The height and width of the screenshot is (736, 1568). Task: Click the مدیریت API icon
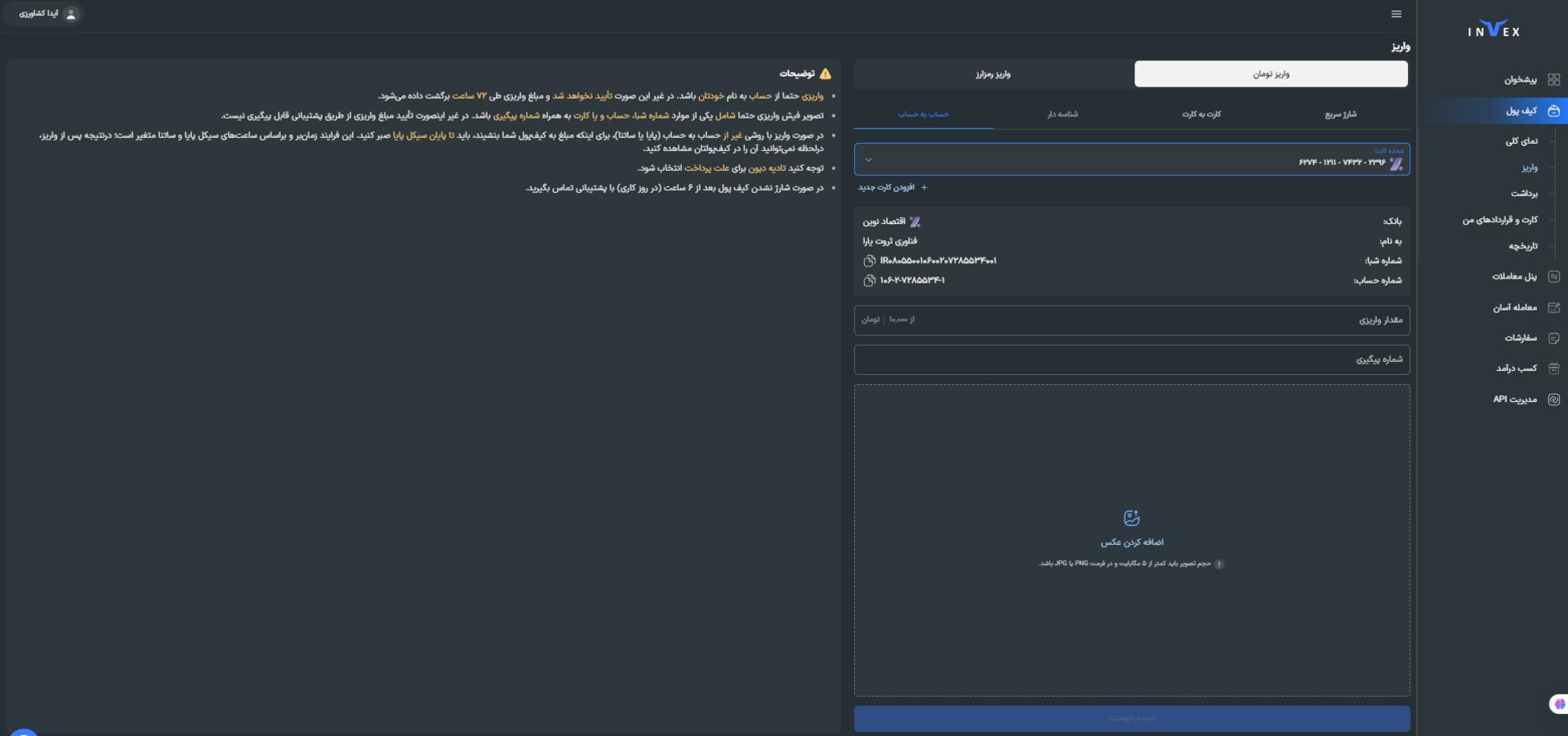(1553, 399)
